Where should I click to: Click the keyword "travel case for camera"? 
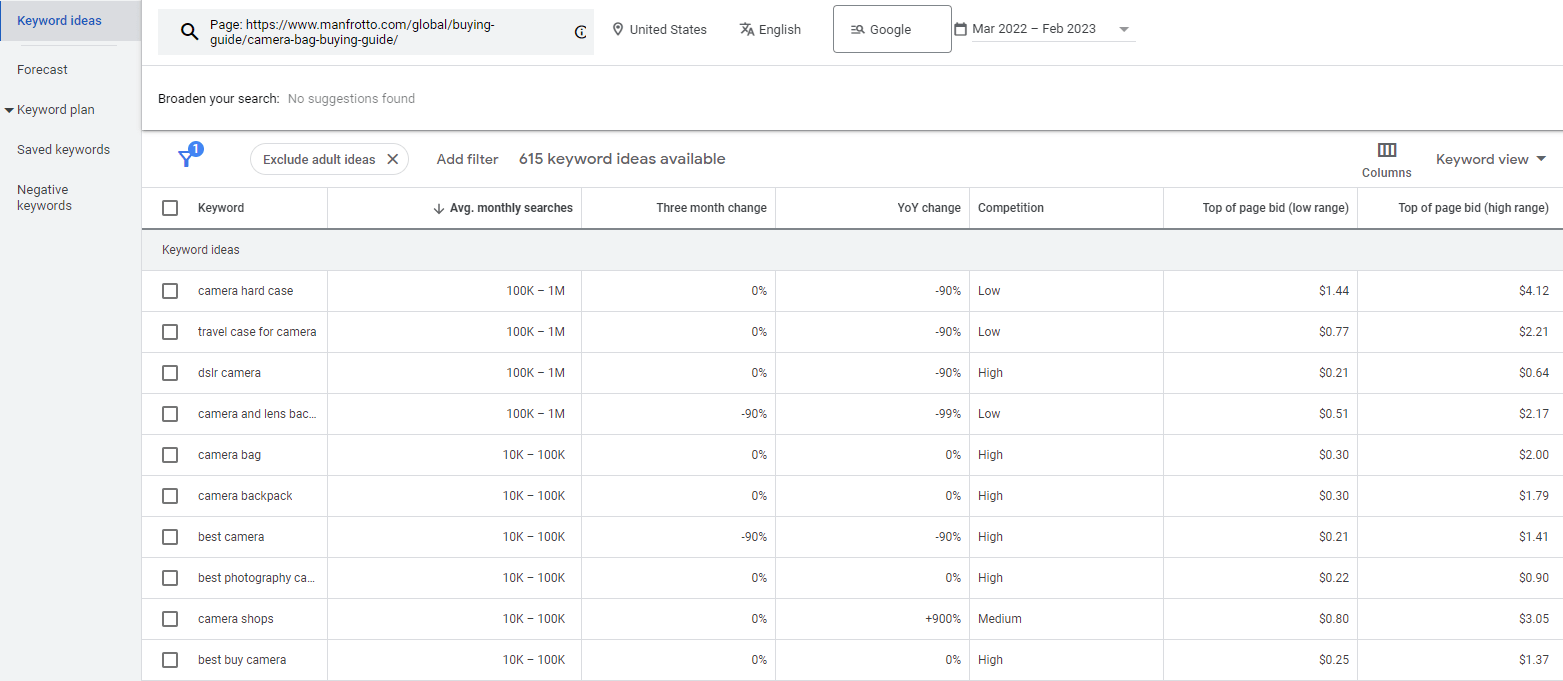tap(257, 332)
